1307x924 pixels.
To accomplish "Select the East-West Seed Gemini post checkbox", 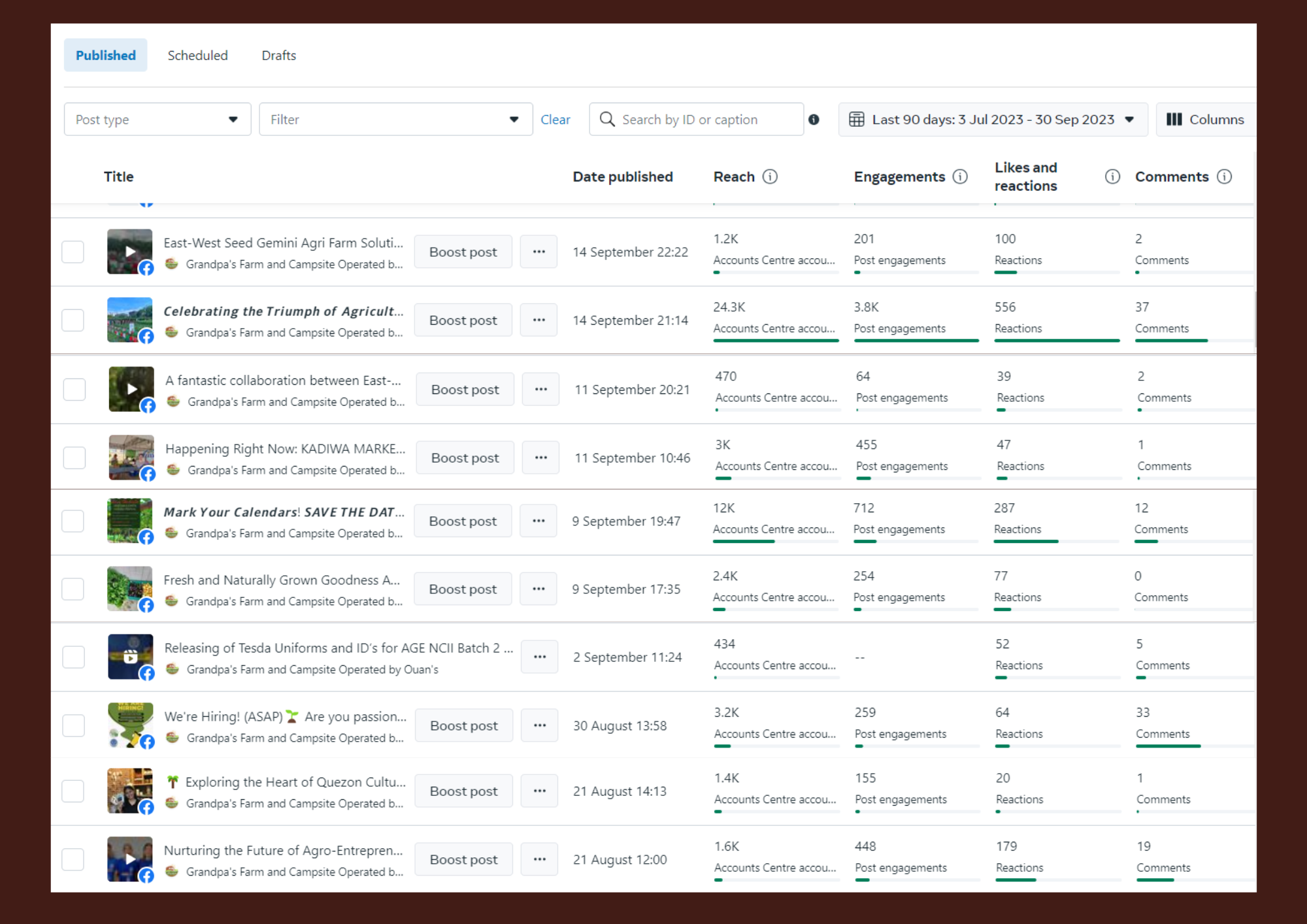I will 73,252.
